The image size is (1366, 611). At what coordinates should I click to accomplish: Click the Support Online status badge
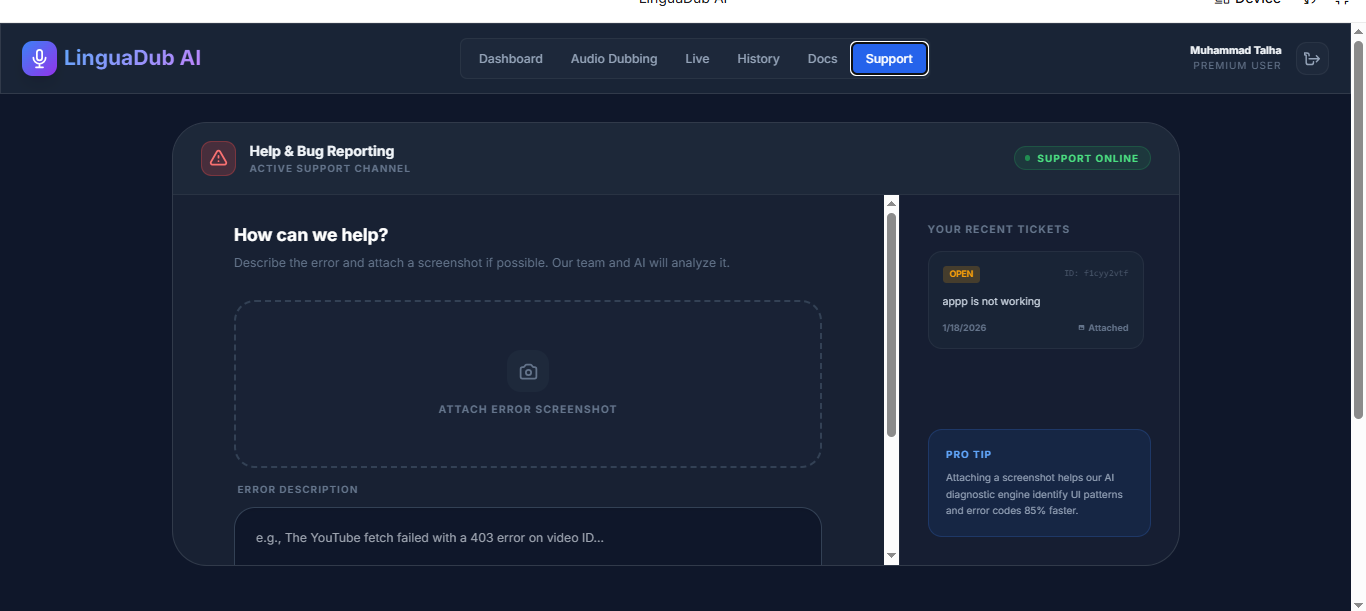[x=1082, y=158]
